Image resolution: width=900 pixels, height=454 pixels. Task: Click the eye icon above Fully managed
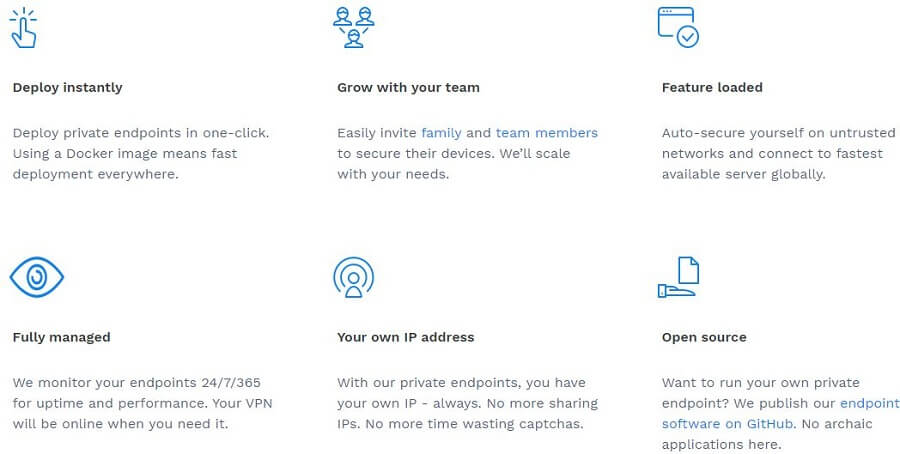[x=37, y=277]
